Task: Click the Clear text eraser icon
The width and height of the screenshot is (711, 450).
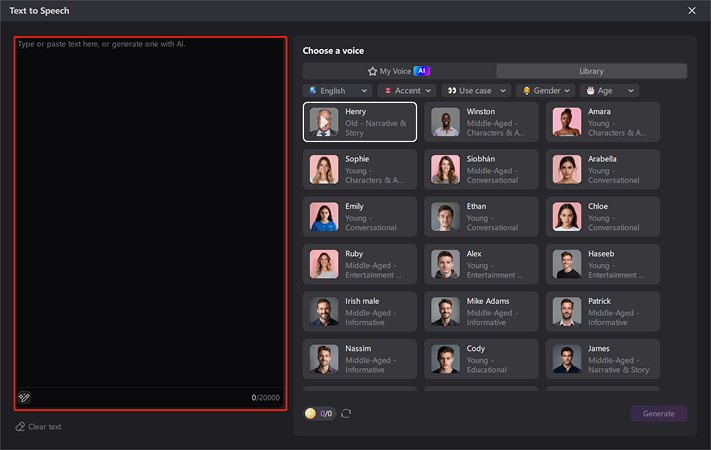Action: pyautogui.click(x=20, y=427)
